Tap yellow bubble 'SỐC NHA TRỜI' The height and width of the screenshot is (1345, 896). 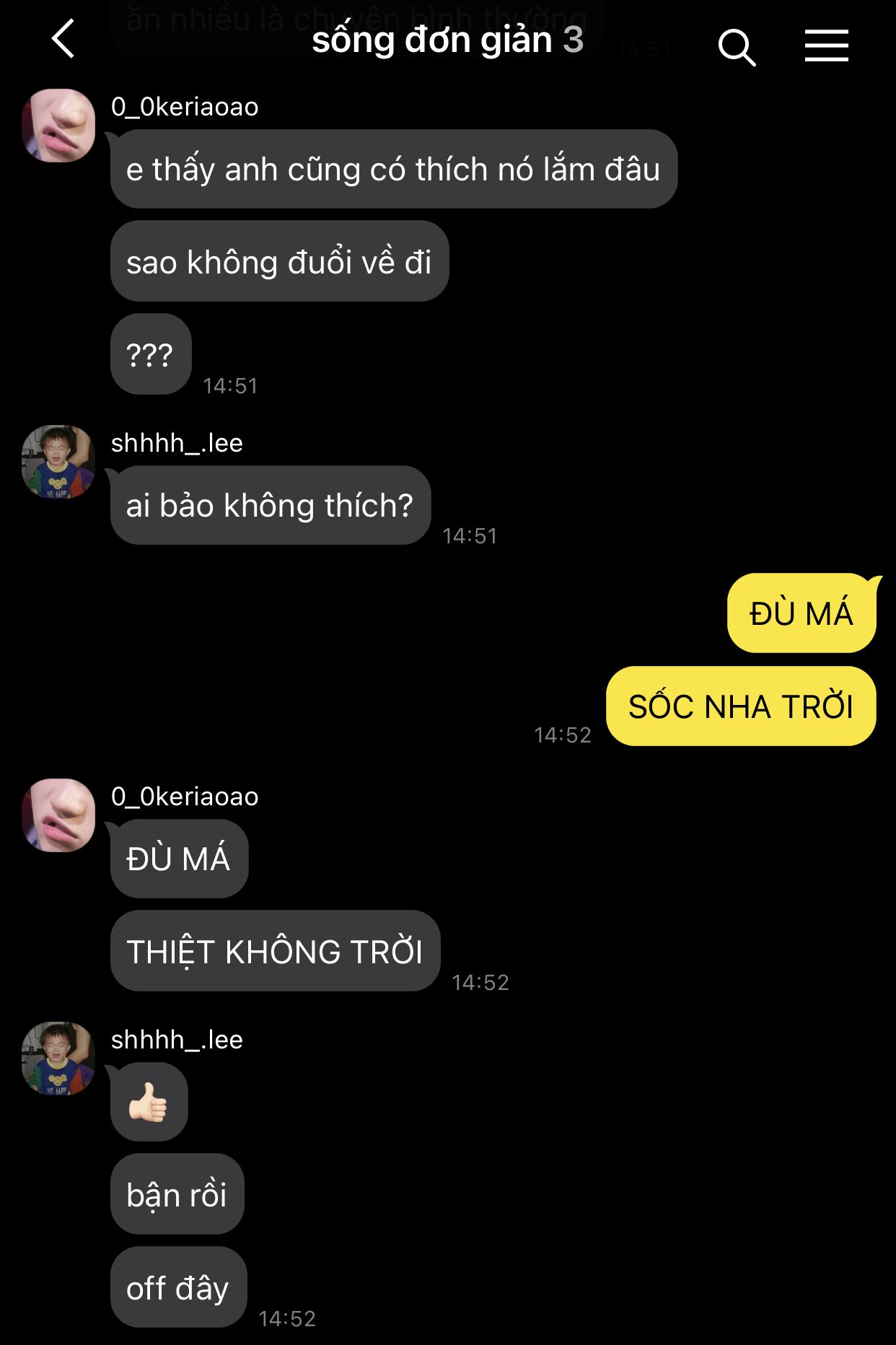pos(741,706)
